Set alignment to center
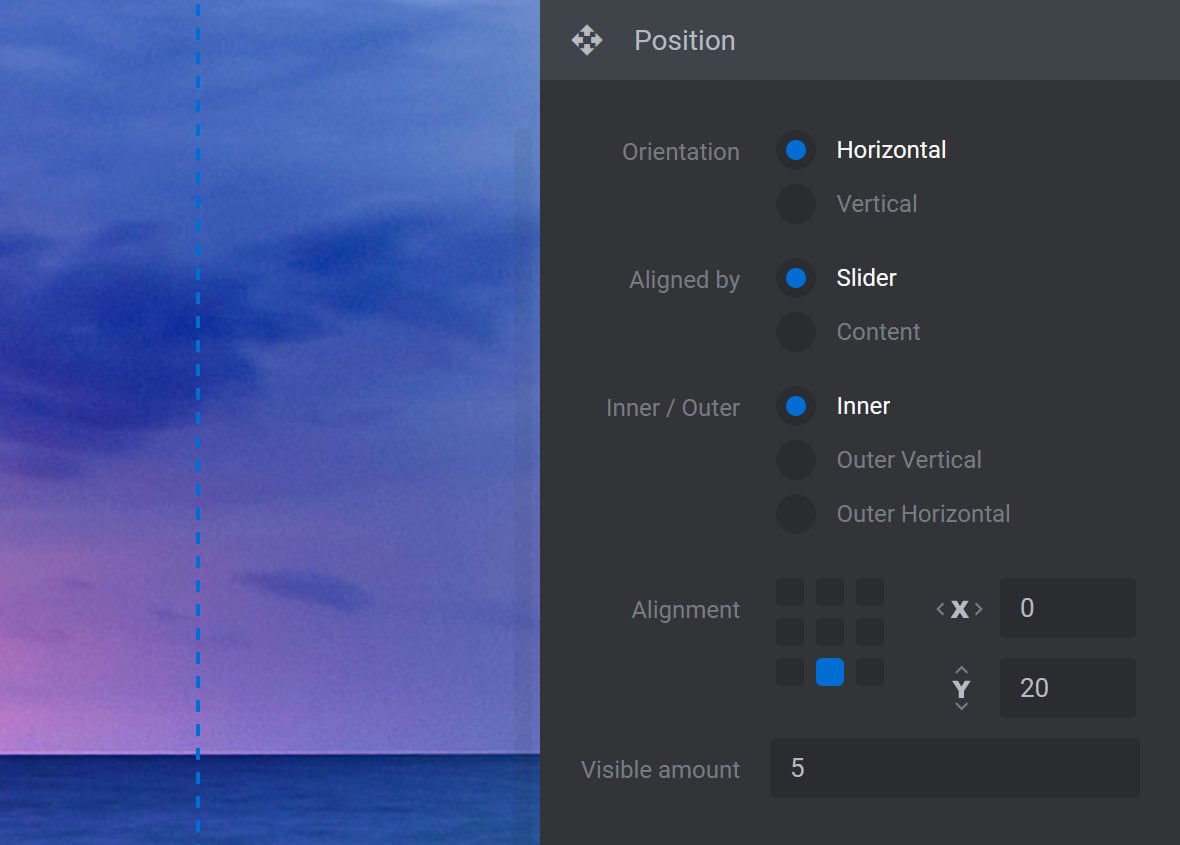Image resolution: width=1180 pixels, height=845 pixels. [x=829, y=632]
